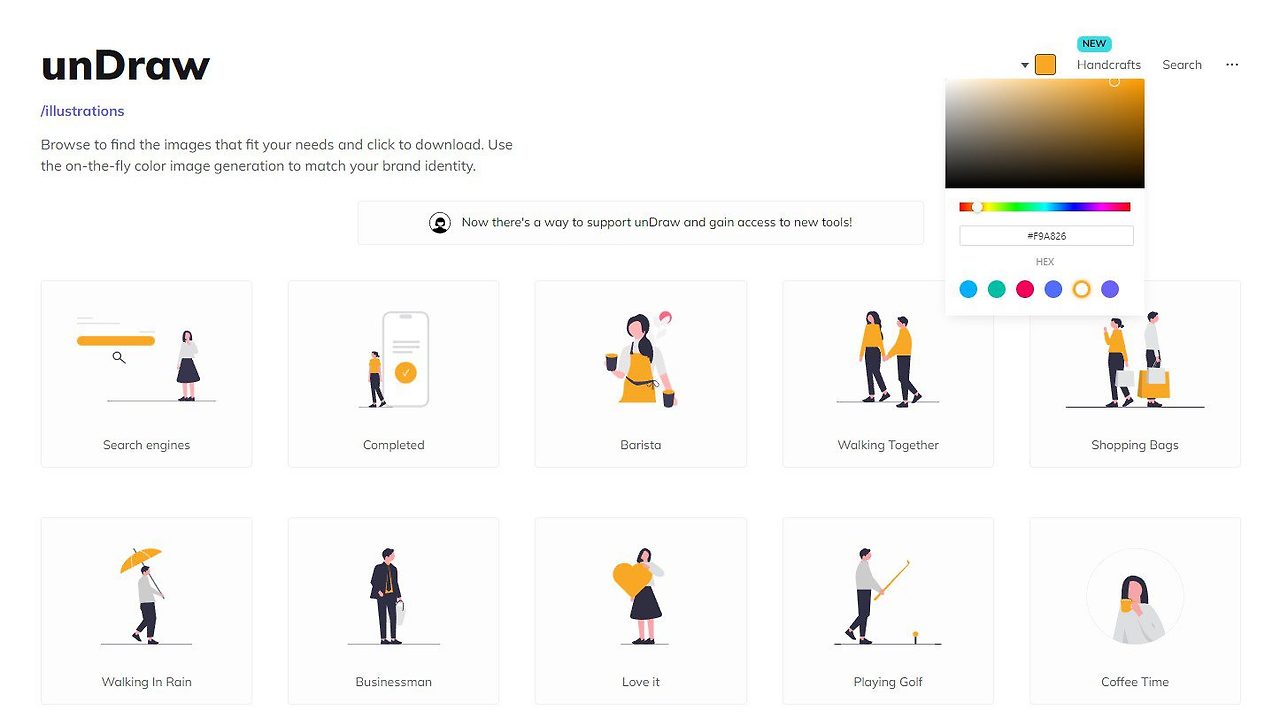The height and width of the screenshot is (718, 1280).
Task: Open the Shopping Bags illustration
Action: point(1135,374)
